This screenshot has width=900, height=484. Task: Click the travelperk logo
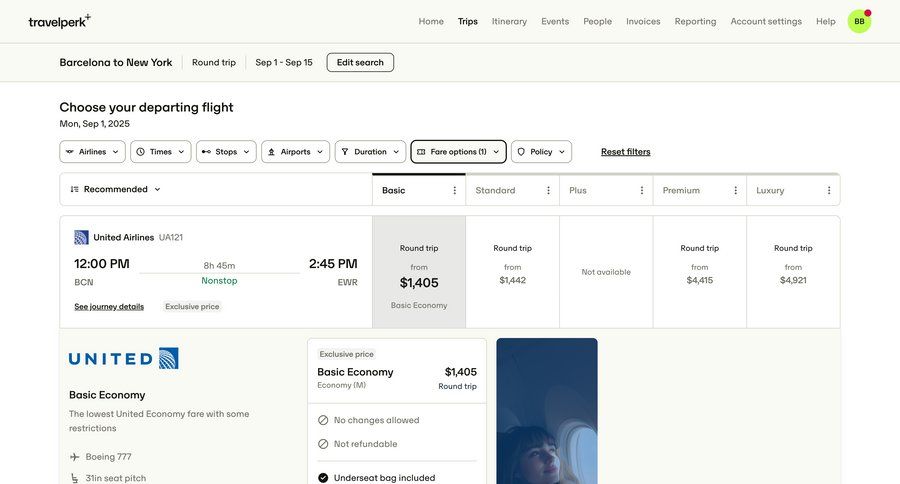[x=59, y=21]
